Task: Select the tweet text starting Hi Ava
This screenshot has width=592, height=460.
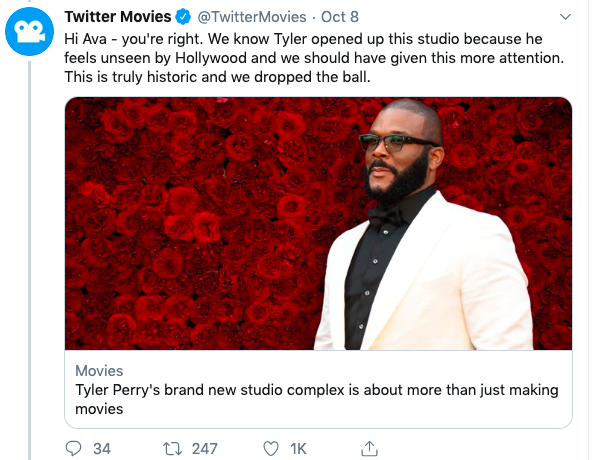Action: (314, 58)
